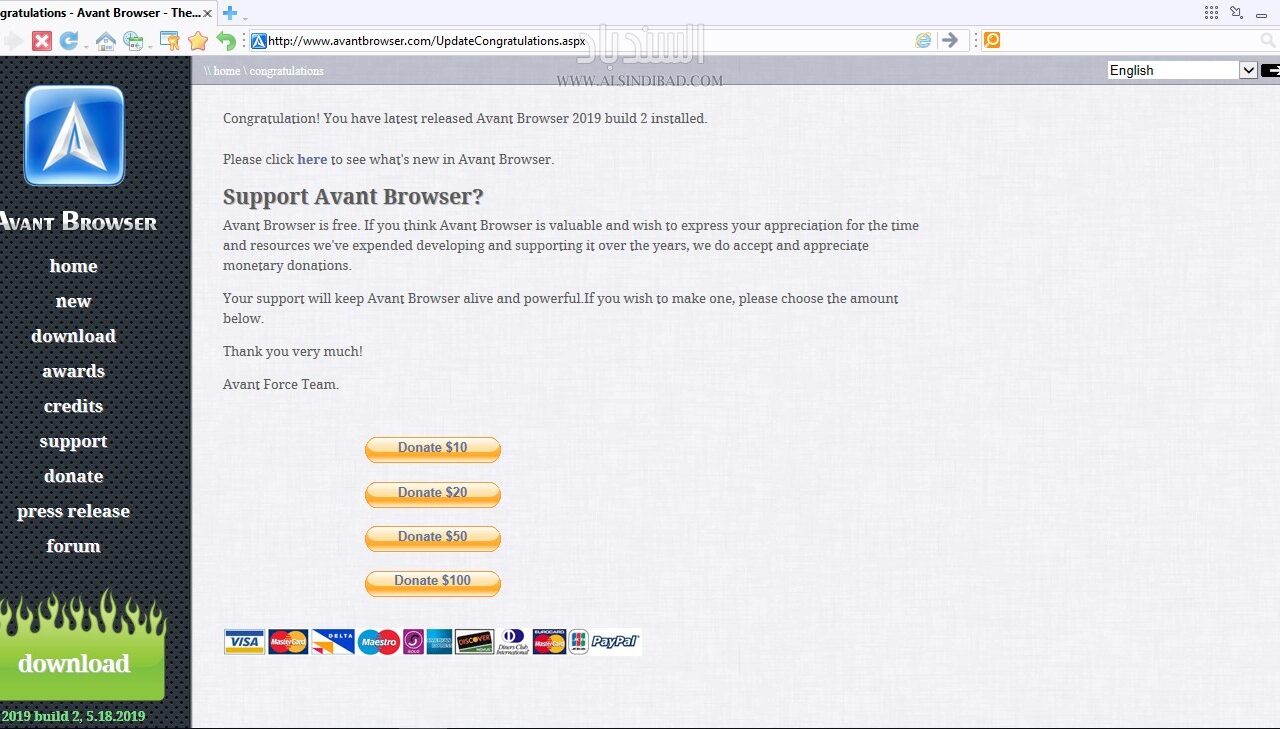The width and height of the screenshot is (1280, 729).
Task: Click the yellow Favorites star icon
Action: coord(198,41)
